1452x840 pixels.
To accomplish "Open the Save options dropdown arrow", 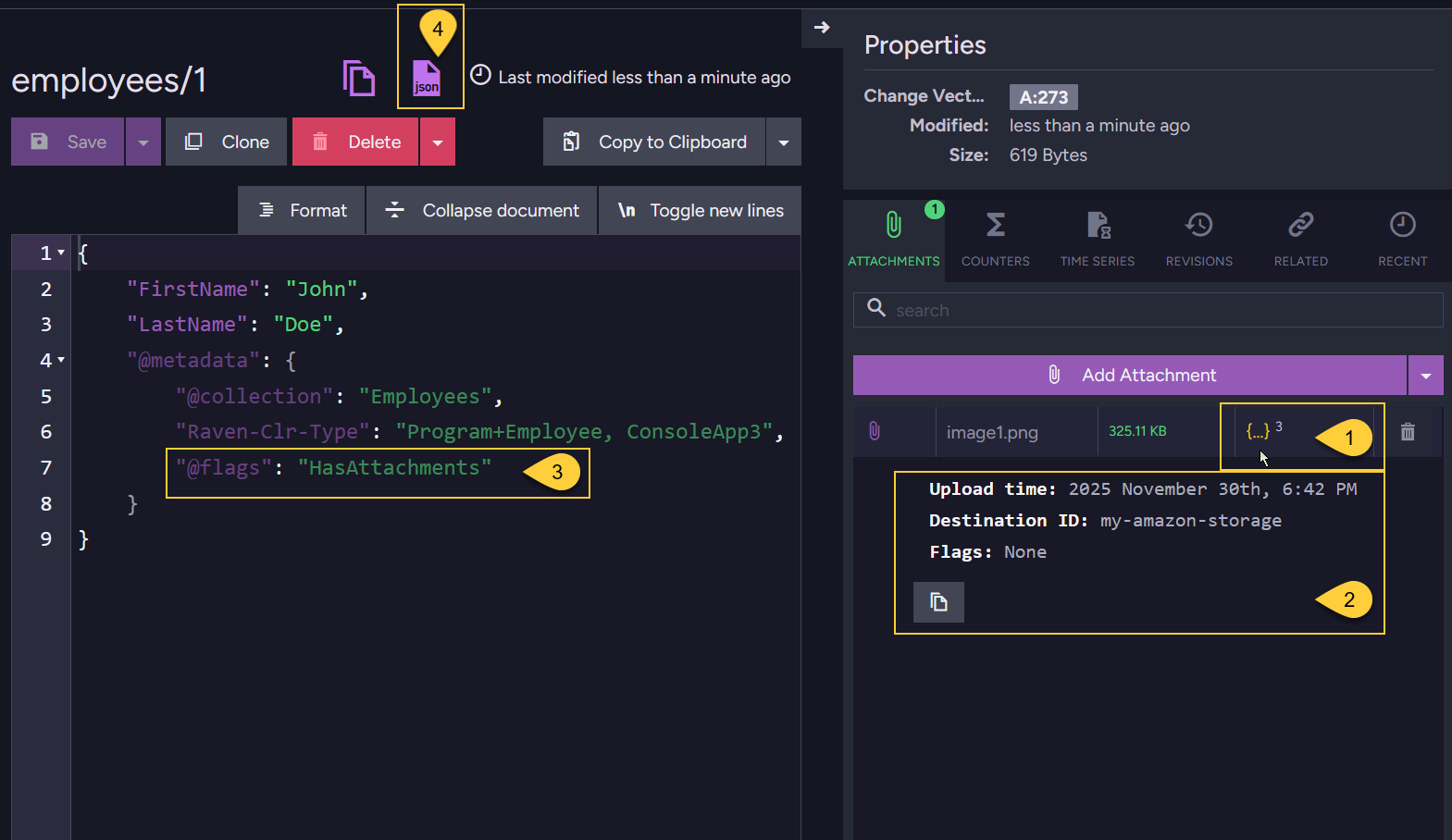I will click(x=143, y=142).
